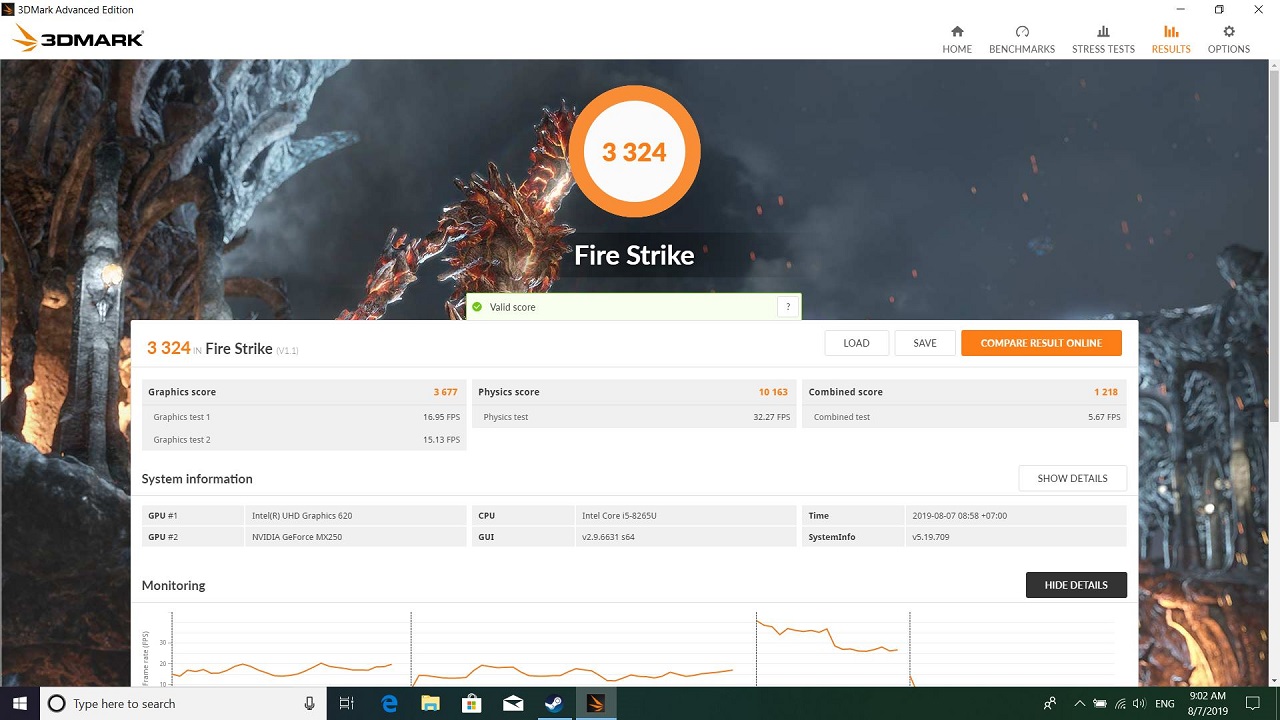Switch to the Results tab
Viewport: 1280px width, 720px height.
tap(1171, 39)
